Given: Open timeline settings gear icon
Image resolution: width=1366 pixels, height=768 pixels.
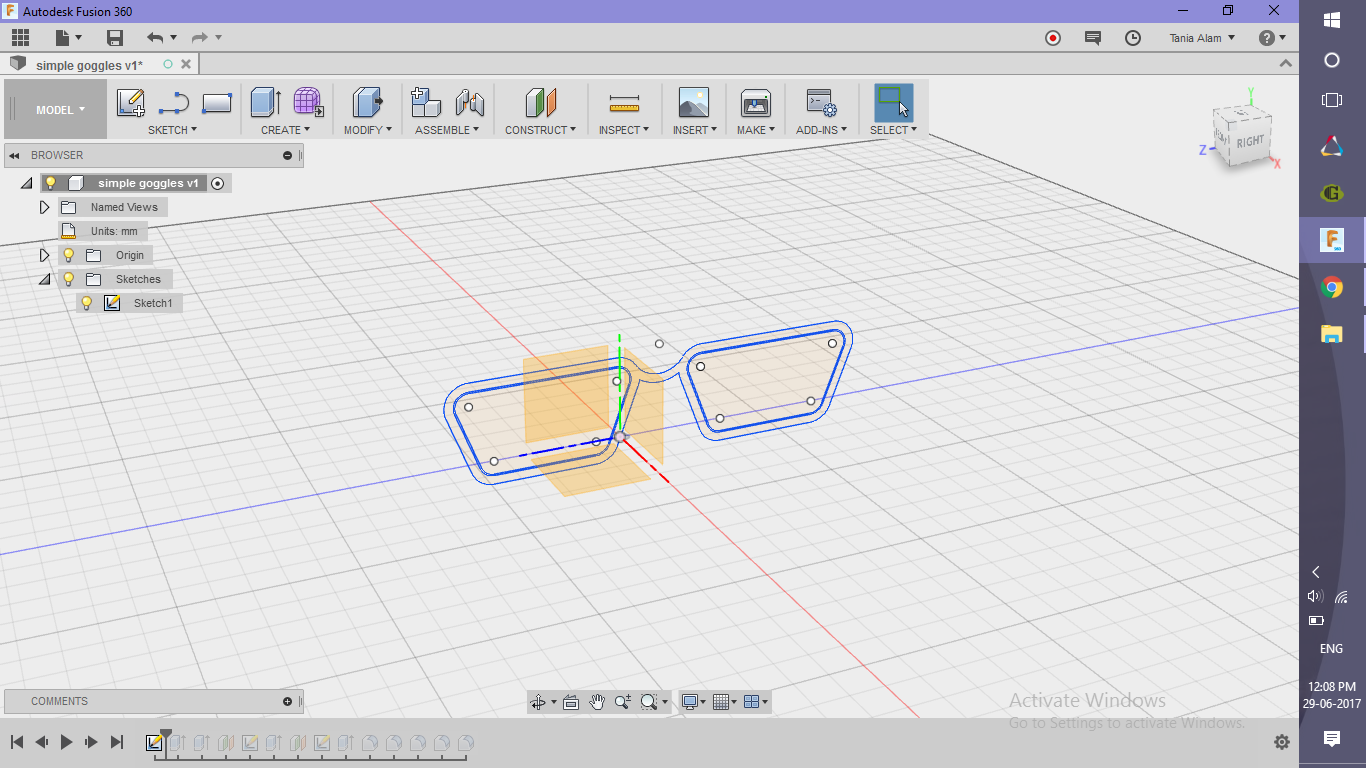Looking at the screenshot, I should (x=1282, y=742).
